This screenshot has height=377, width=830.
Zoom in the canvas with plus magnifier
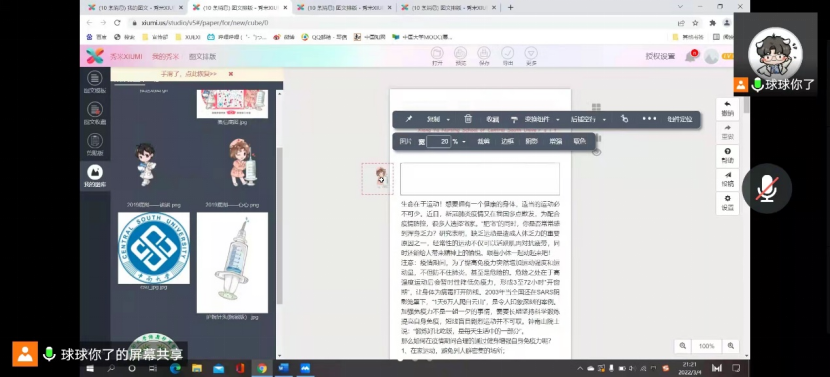[730, 346]
